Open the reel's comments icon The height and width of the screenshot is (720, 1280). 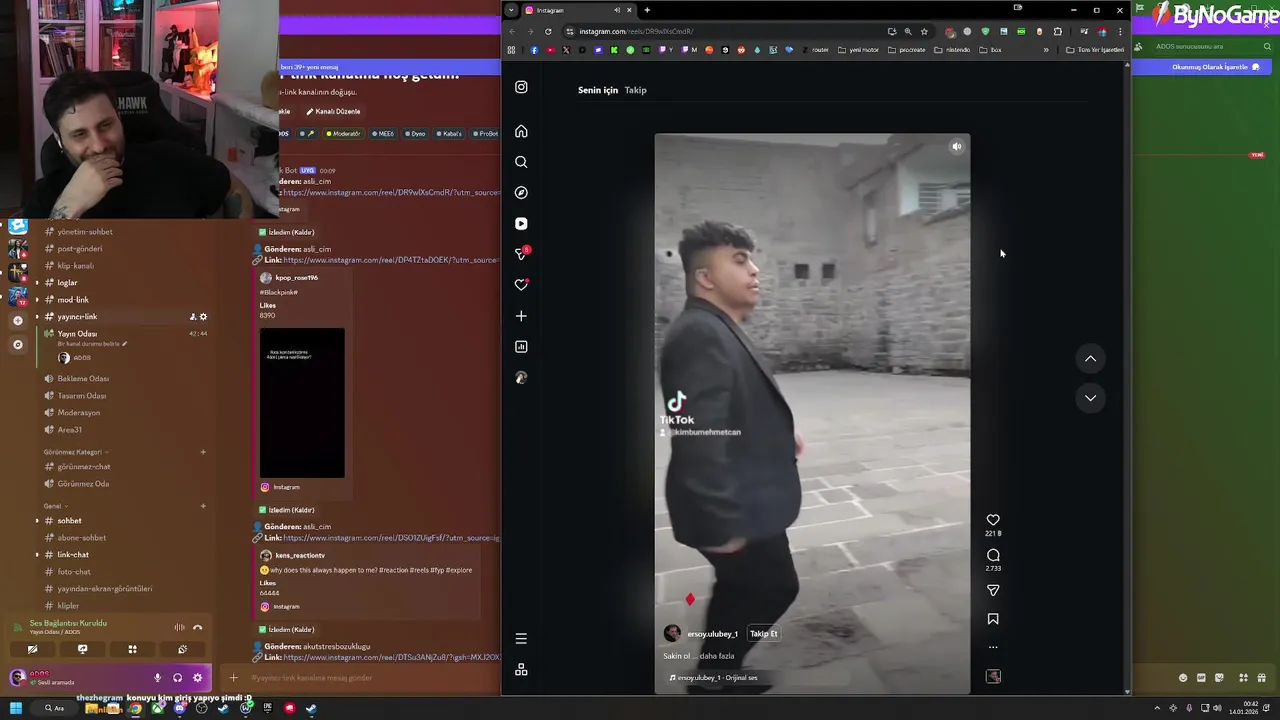click(993, 555)
